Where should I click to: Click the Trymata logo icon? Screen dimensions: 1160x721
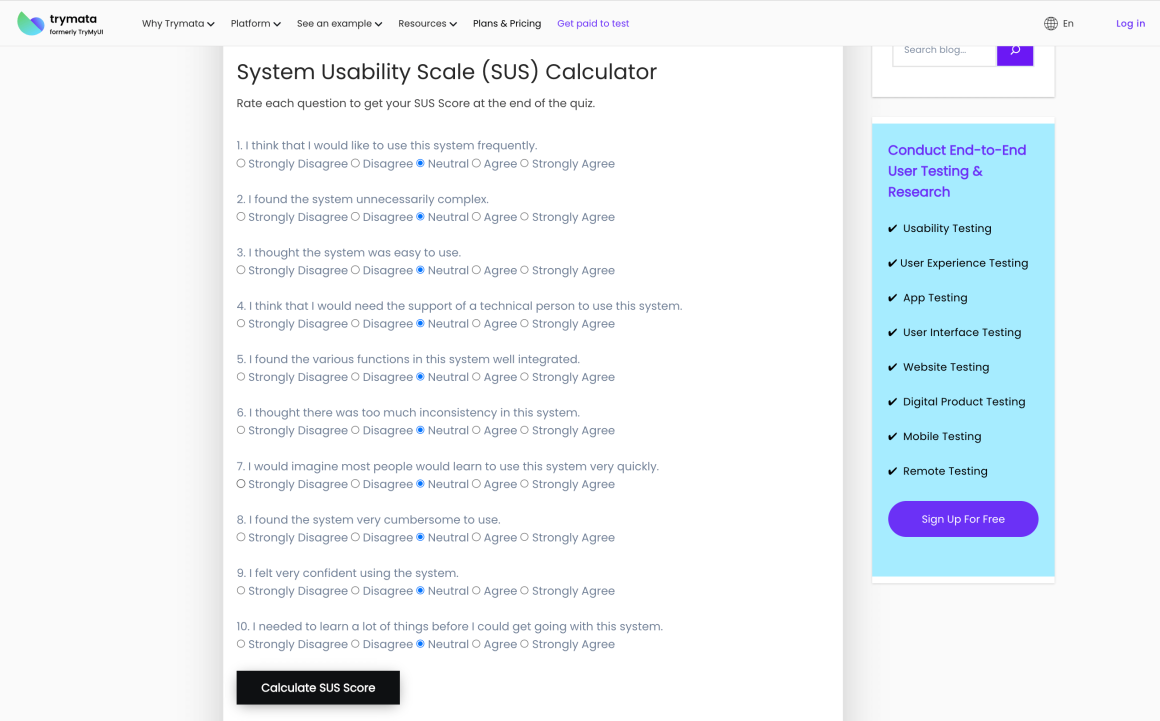(31, 24)
